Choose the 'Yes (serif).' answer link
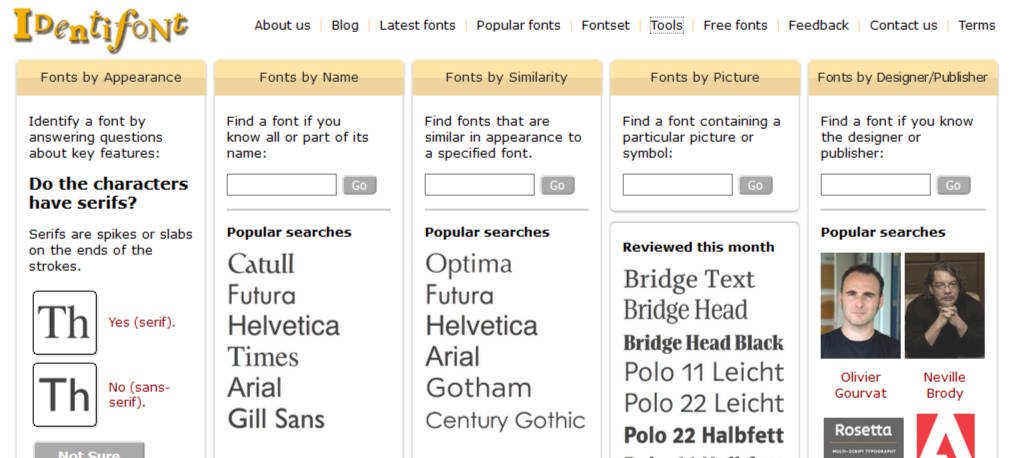The width and height of the screenshot is (1024, 458). pos(142,322)
